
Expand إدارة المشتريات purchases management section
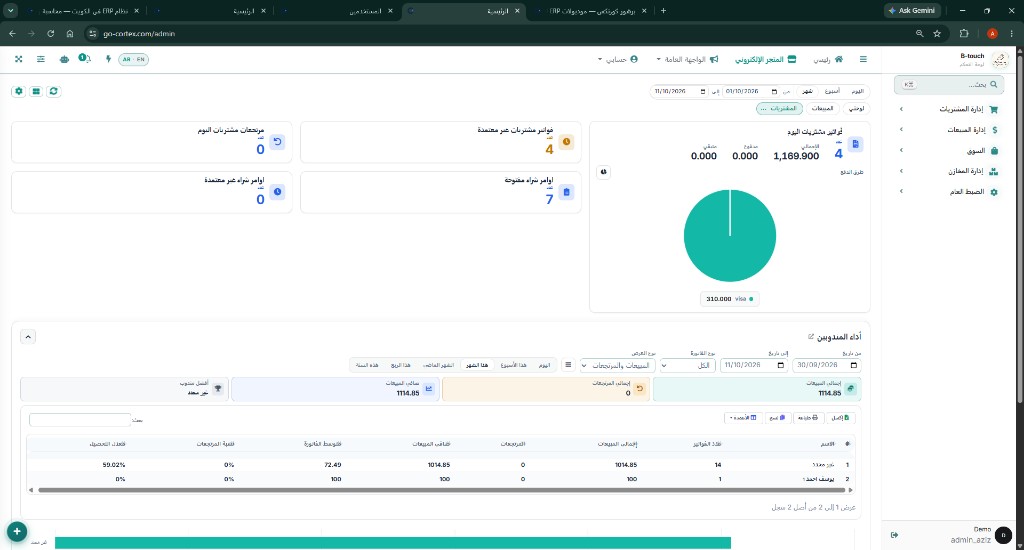948,109
